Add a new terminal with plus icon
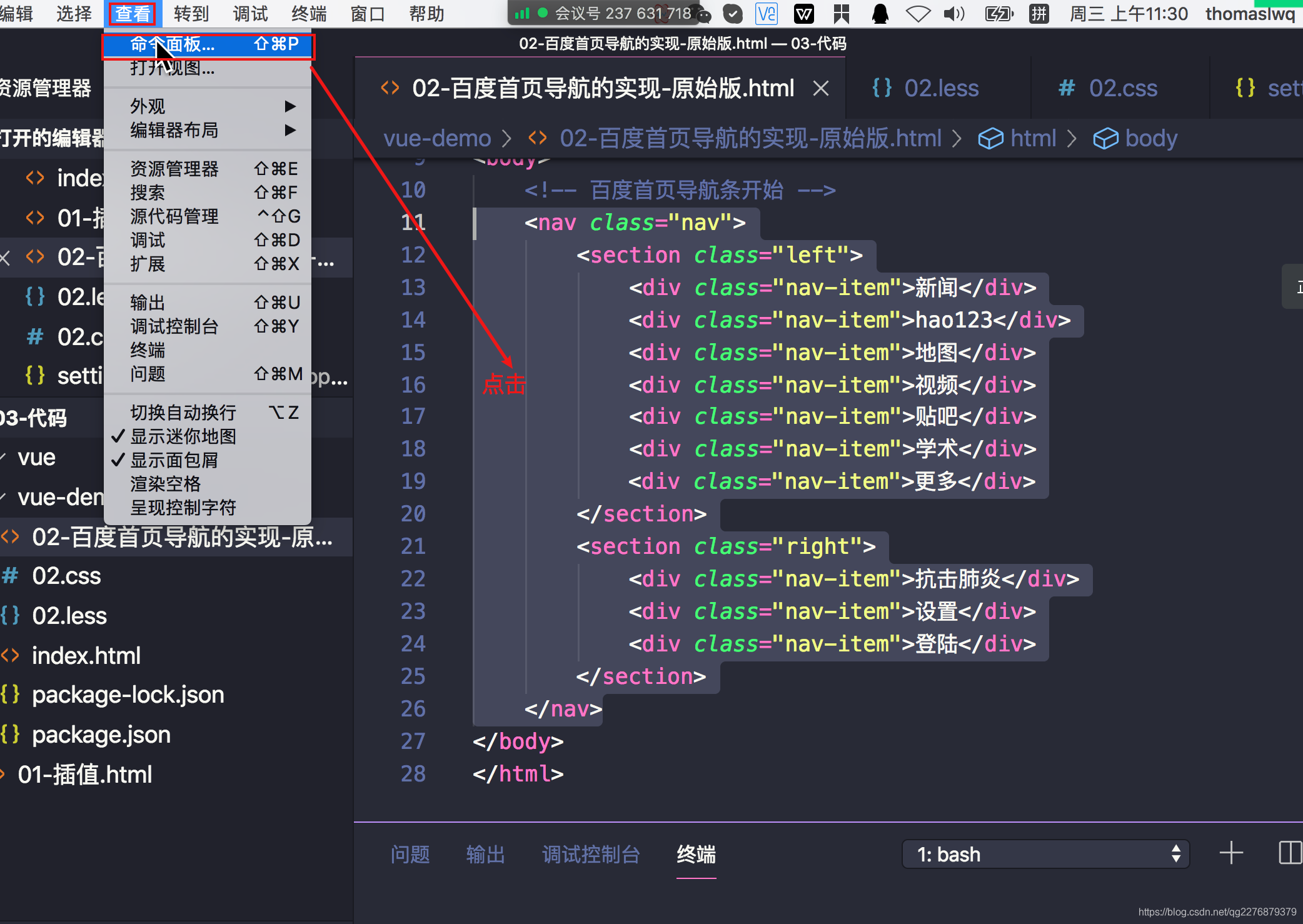The width and height of the screenshot is (1303, 924). coord(1231,853)
